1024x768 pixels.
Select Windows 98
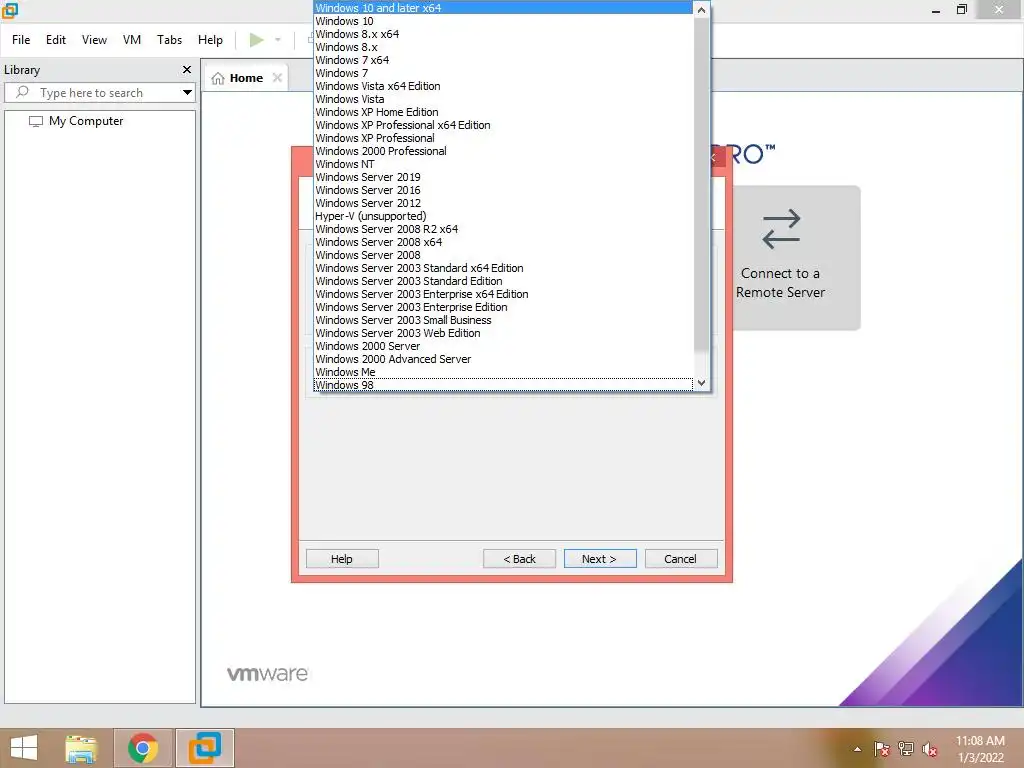503,385
